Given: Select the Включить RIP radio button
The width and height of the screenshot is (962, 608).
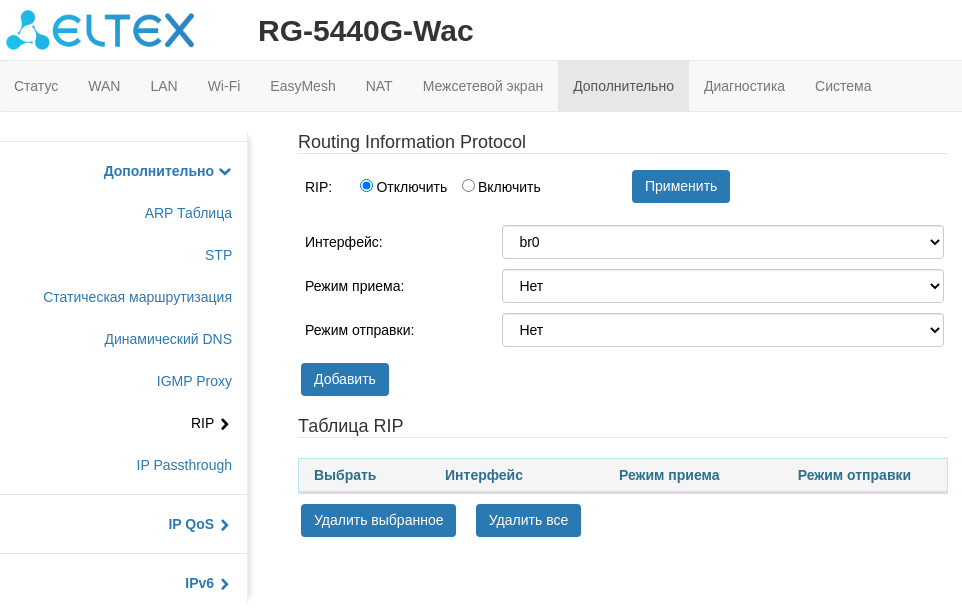Looking at the screenshot, I should point(468,186).
